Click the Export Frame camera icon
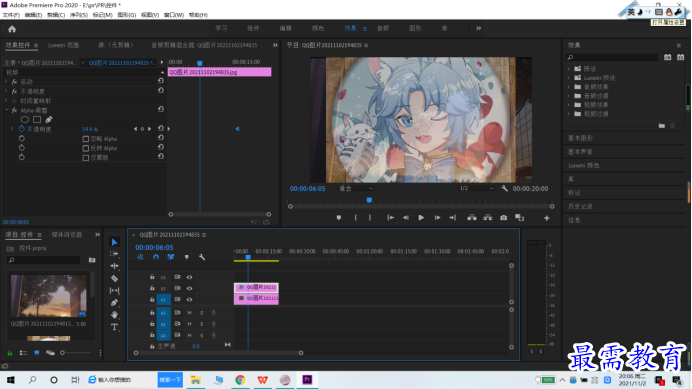This screenshot has height=389, width=692. point(504,218)
